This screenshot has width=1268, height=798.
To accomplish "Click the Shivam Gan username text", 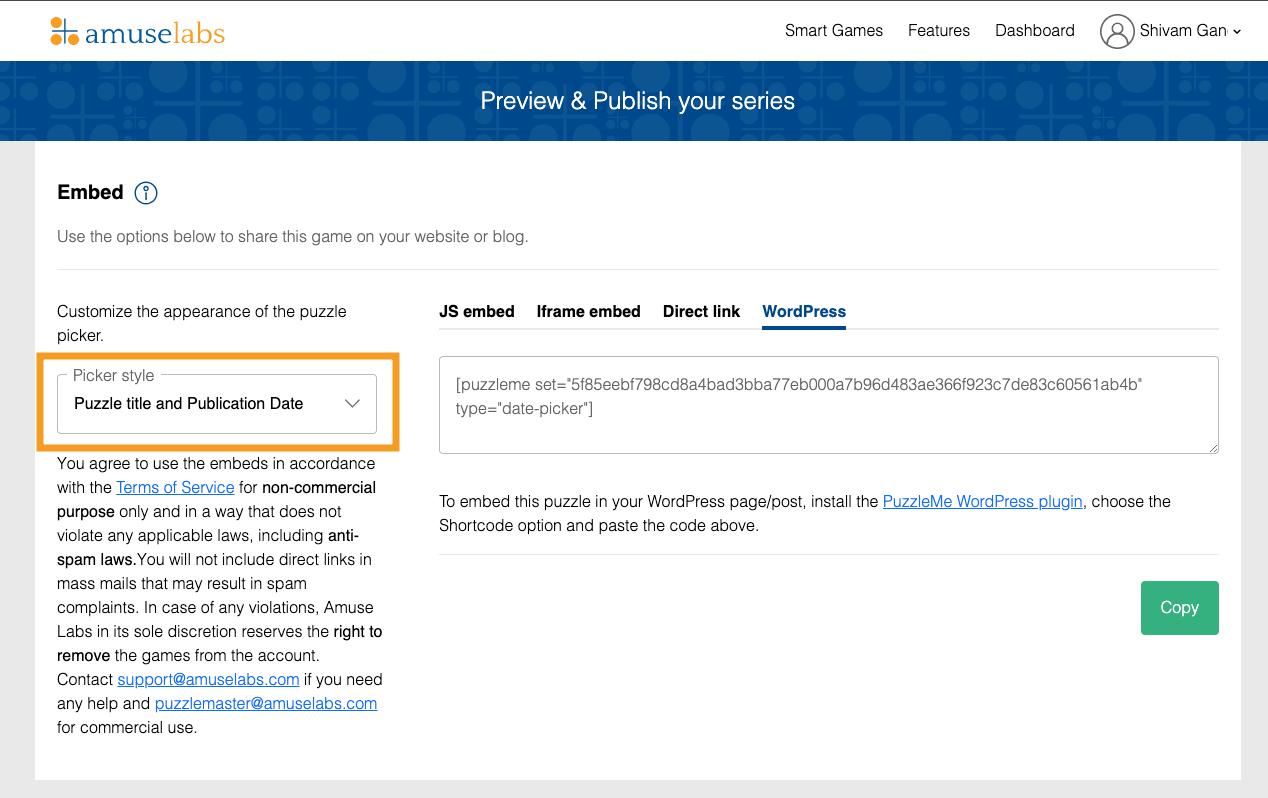I will click(x=1183, y=30).
